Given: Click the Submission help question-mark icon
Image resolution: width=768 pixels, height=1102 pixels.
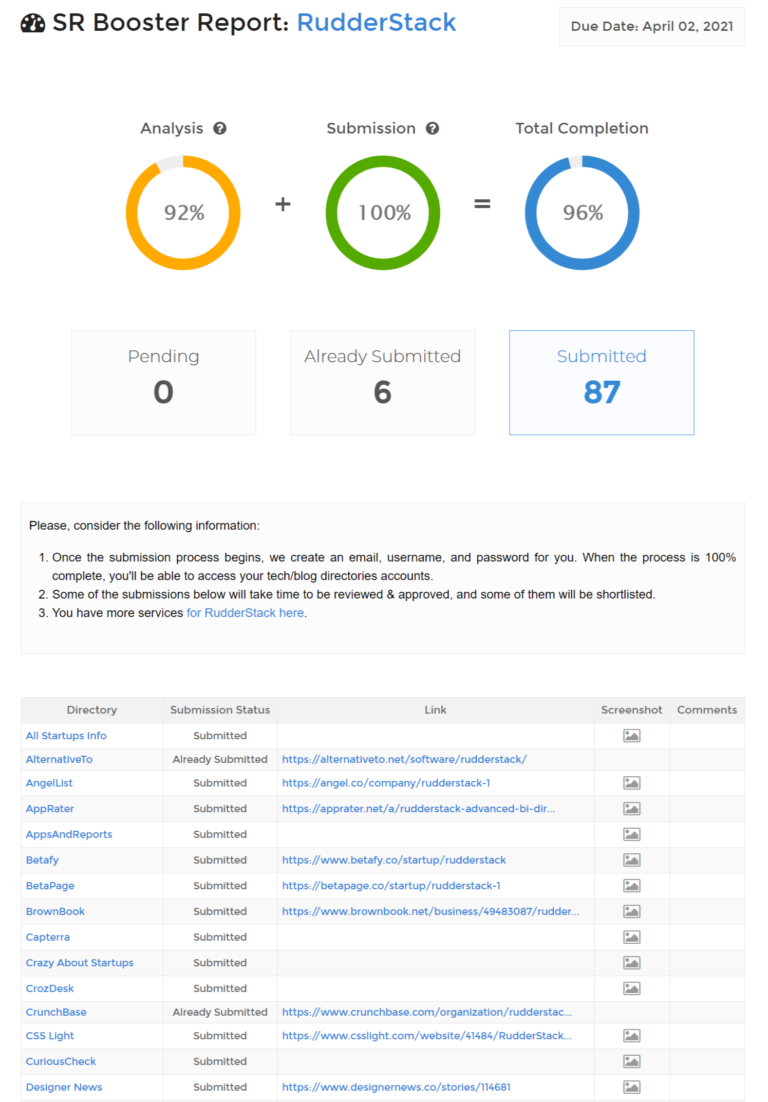Looking at the screenshot, I should tap(432, 129).
